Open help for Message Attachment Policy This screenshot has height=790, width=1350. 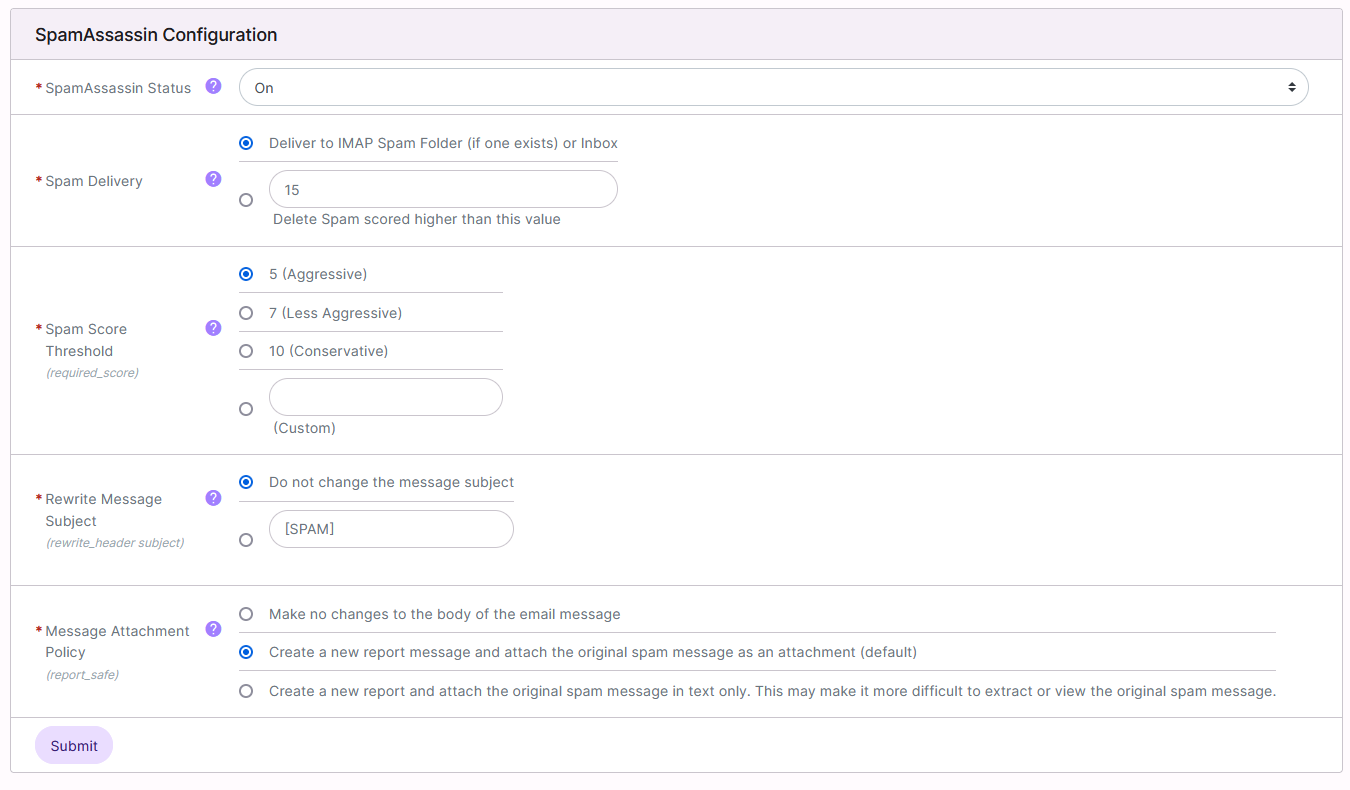pyautogui.click(x=213, y=629)
